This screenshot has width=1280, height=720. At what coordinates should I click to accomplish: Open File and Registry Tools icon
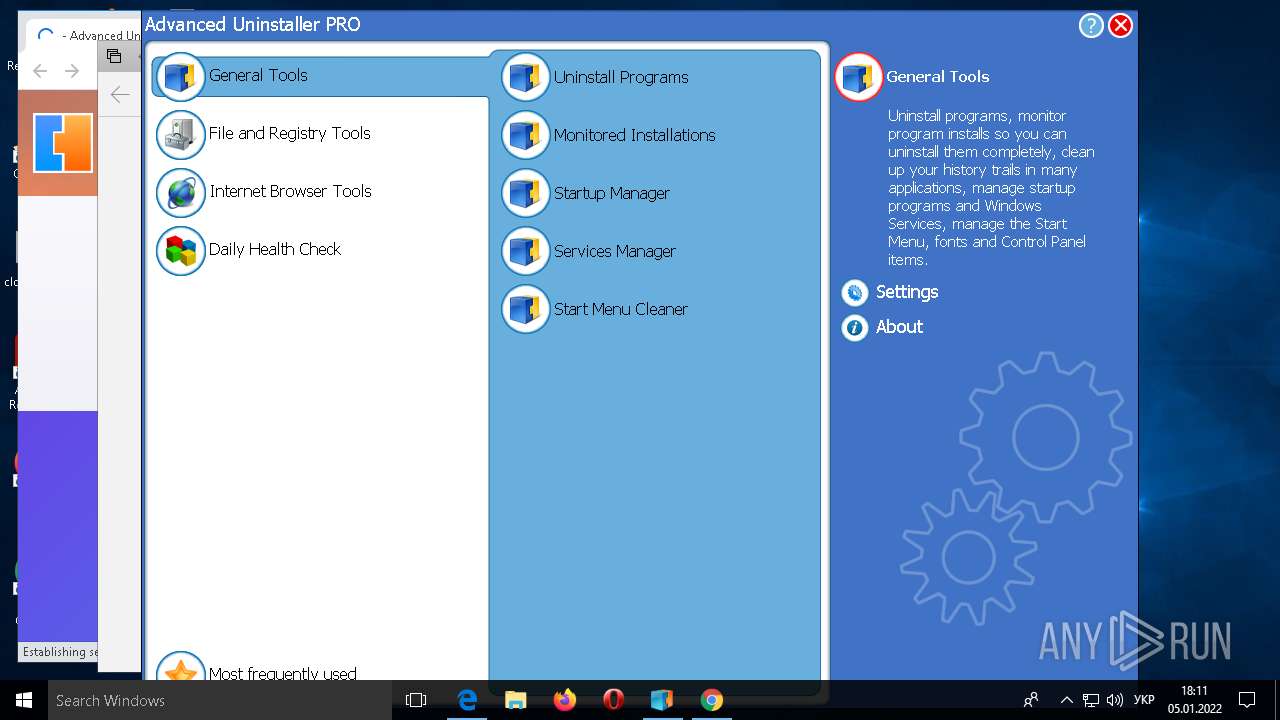coord(180,135)
